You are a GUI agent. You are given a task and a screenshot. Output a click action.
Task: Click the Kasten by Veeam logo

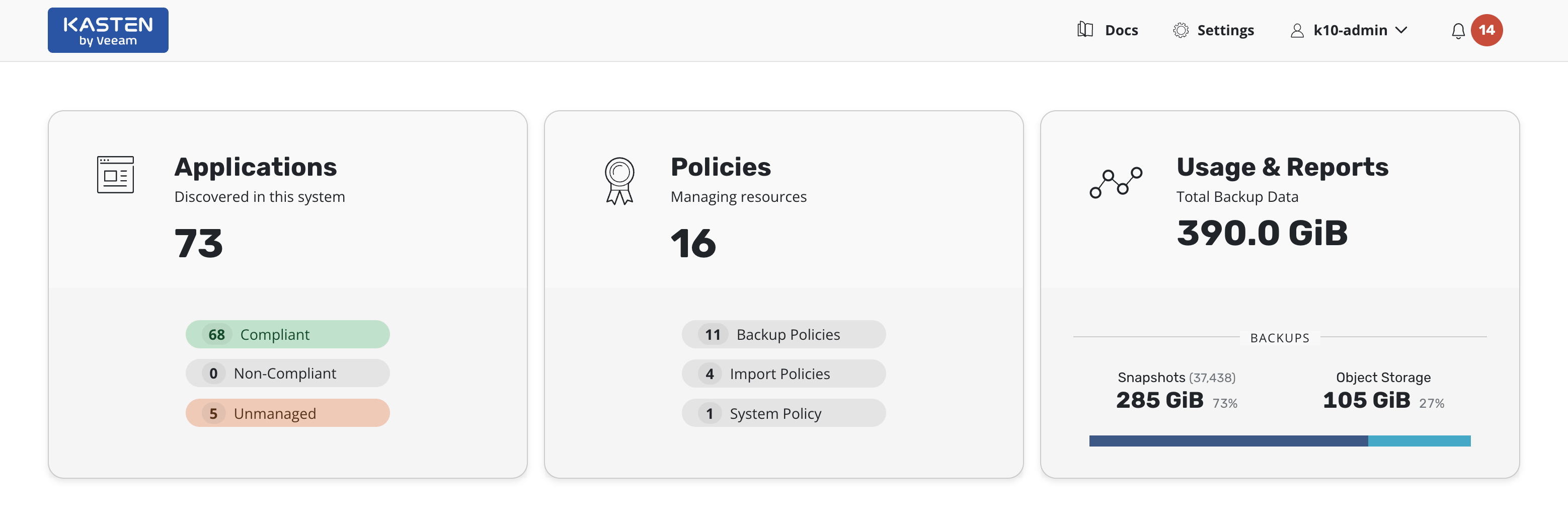[108, 29]
